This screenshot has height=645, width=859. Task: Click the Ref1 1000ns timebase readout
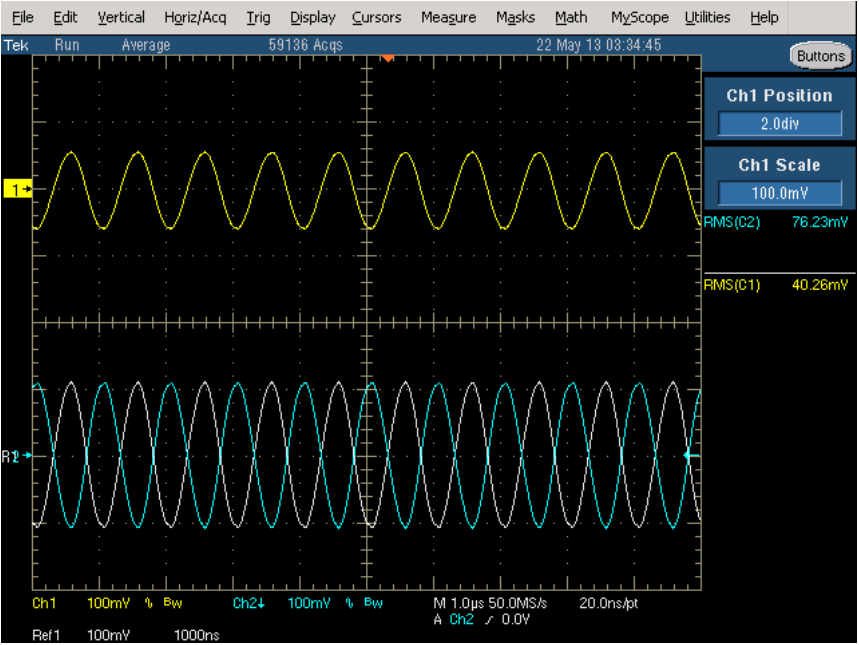click(x=196, y=635)
